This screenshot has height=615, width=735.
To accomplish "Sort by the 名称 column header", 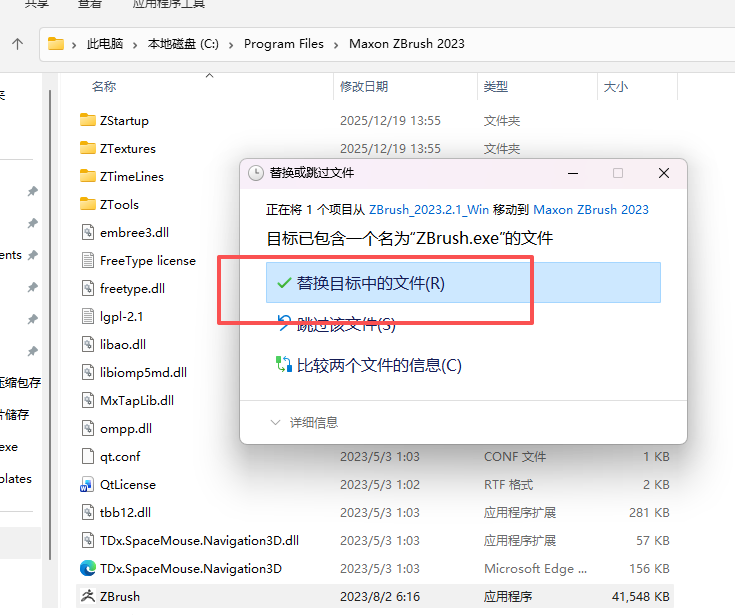I will (104, 86).
